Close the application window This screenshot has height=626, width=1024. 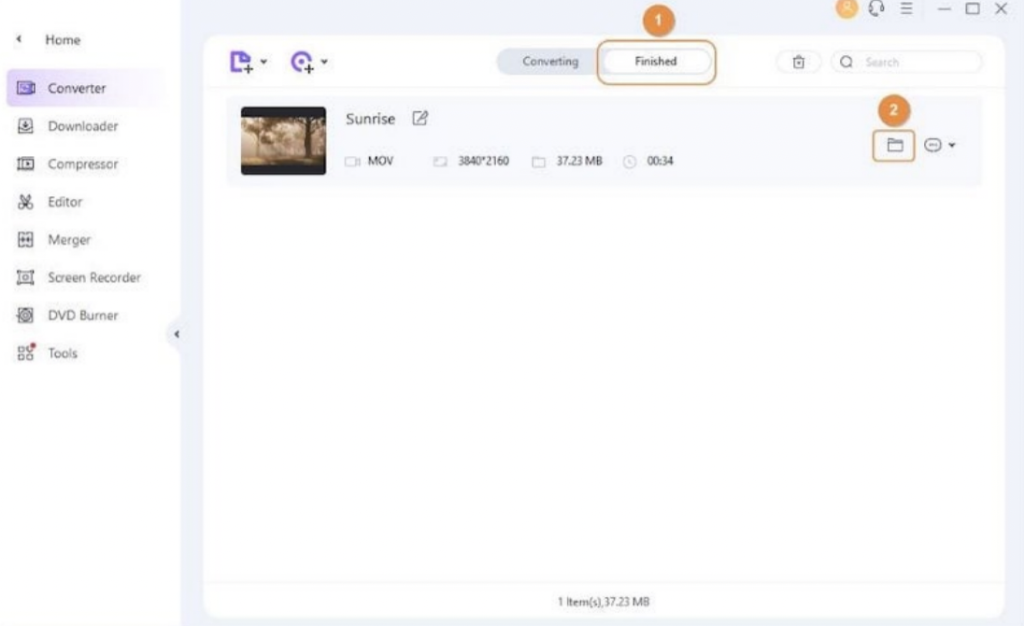[1000, 8]
